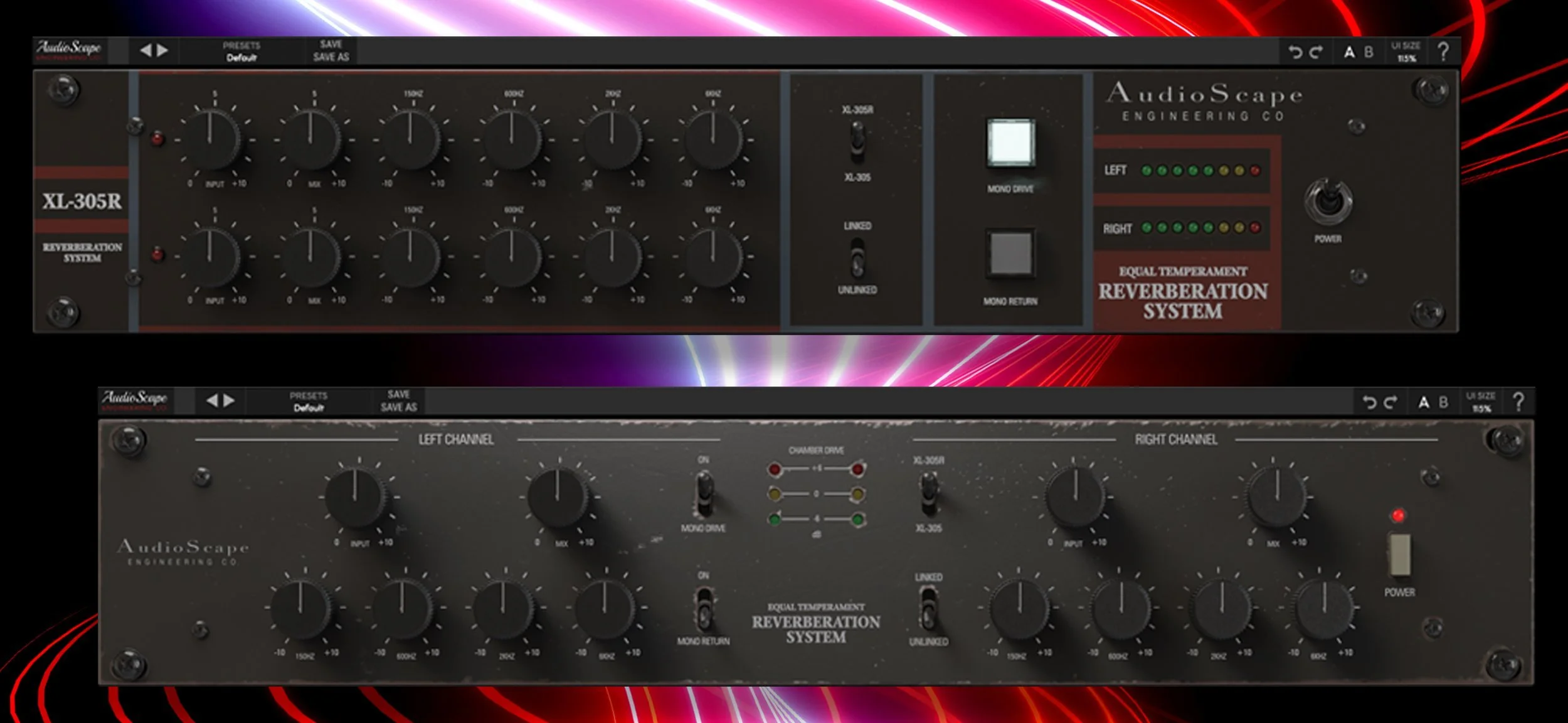
Task: Click LEFT LED level meter in upper rack
Action: [1200, 170]
